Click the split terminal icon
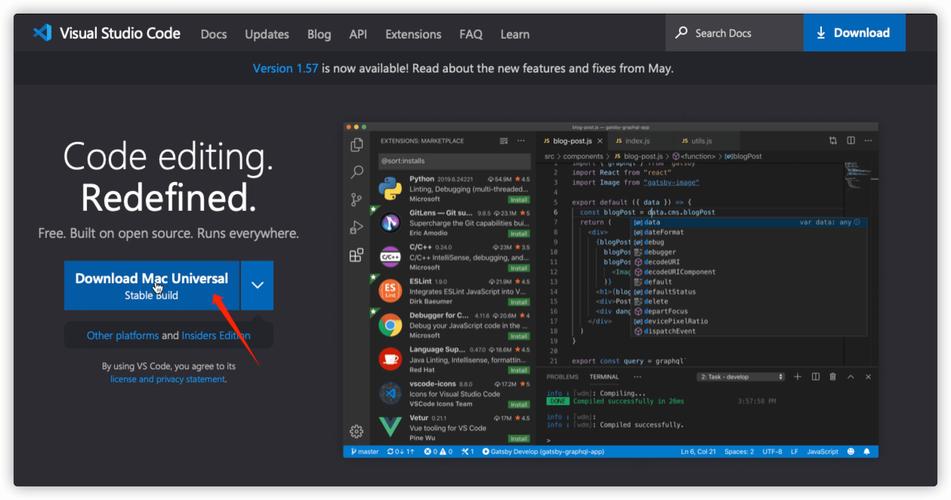 pyautogui.click(x=815, y=377)
